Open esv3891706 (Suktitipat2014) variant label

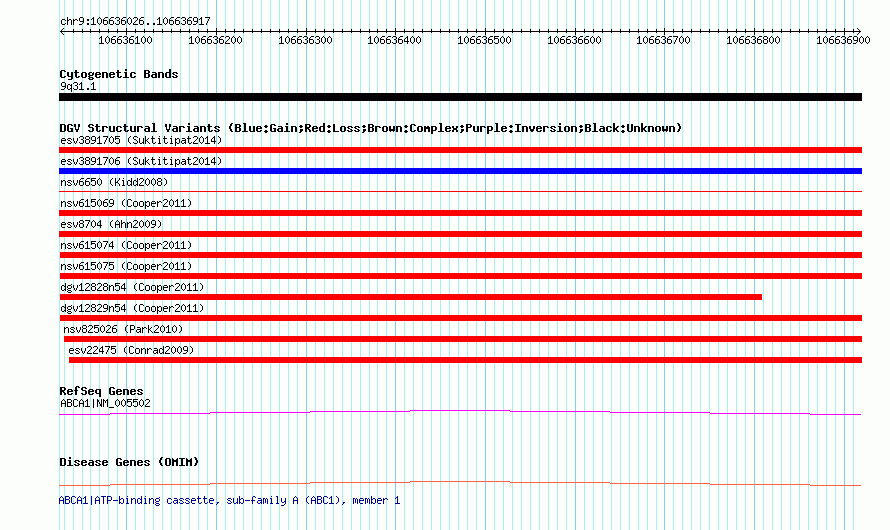[x=141, y=161]
